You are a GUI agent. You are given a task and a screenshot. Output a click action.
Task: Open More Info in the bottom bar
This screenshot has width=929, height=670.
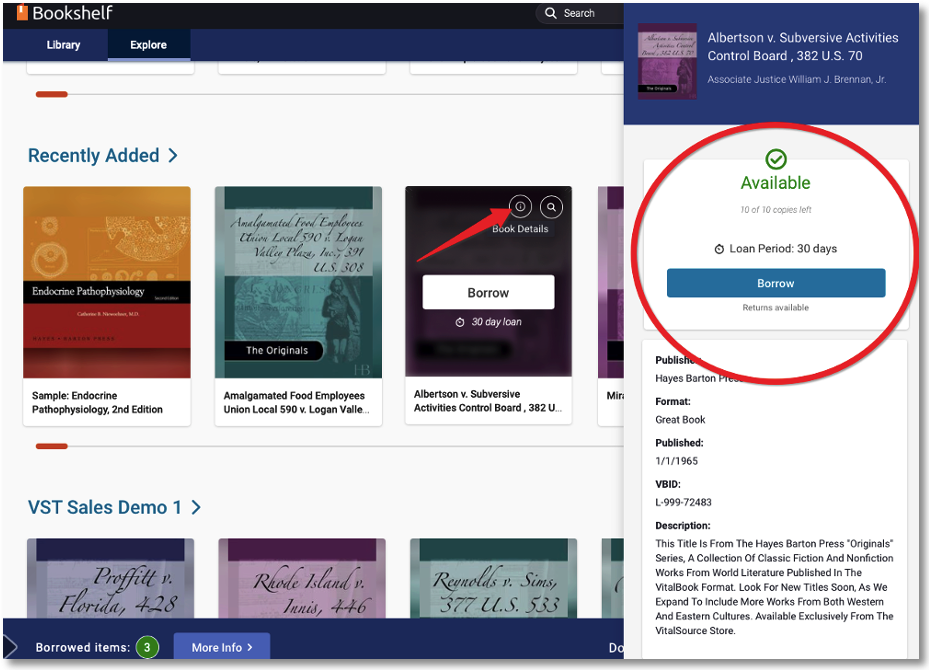point(222,647)
